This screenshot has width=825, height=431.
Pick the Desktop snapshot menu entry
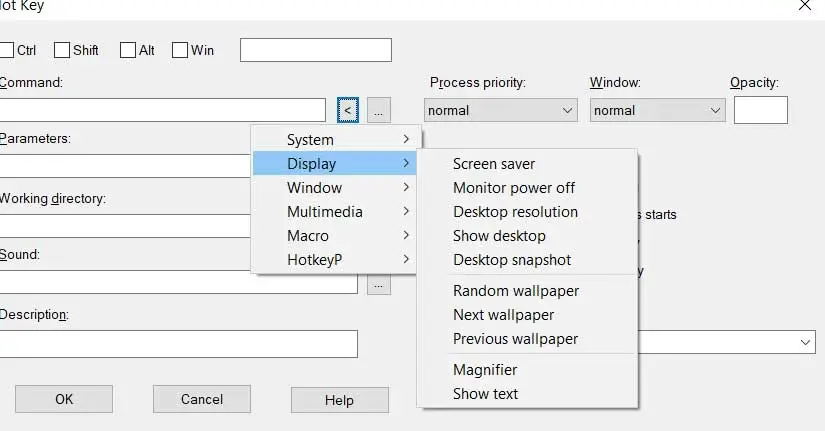click(x=512, y=260)
